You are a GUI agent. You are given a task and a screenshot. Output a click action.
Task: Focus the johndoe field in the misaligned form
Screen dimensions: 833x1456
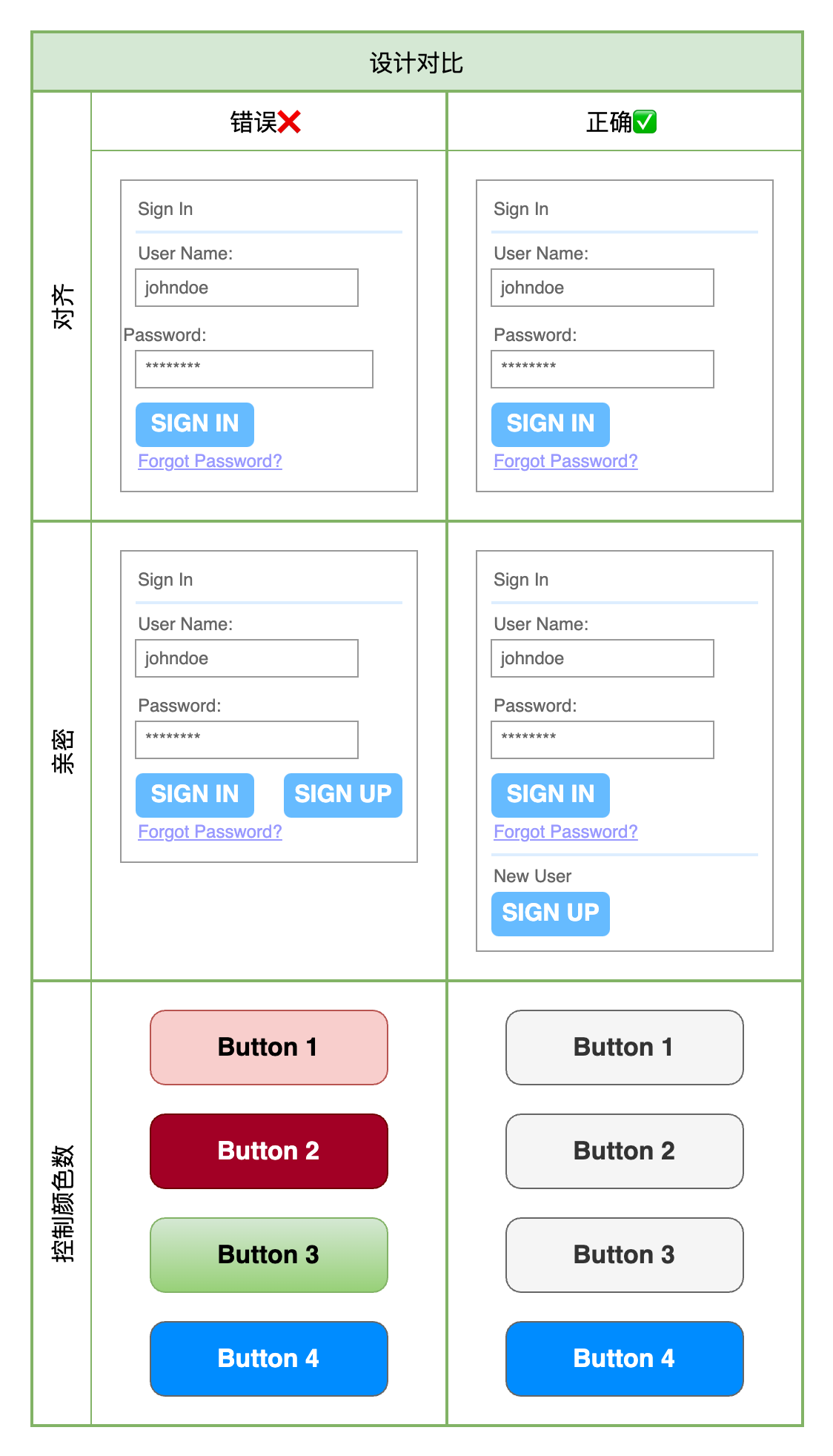click(x=247, y=288)
